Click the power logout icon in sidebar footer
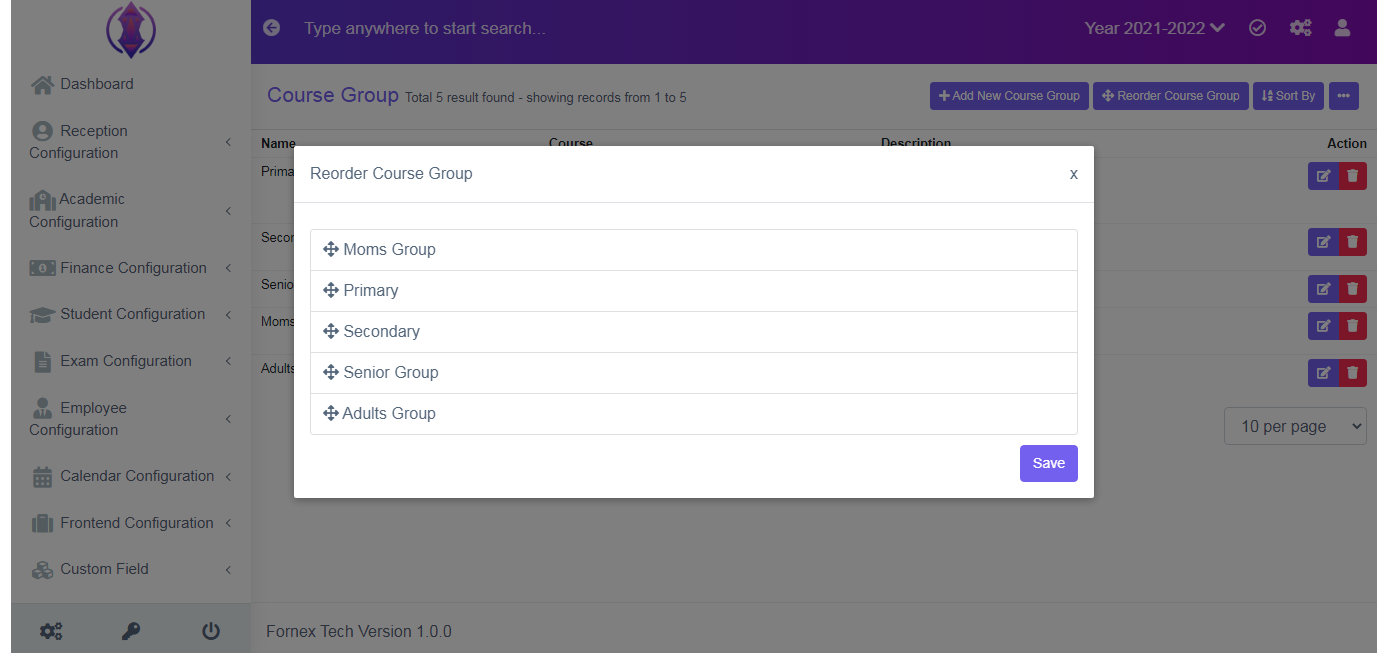1377x653 pixels. [211, 631]
